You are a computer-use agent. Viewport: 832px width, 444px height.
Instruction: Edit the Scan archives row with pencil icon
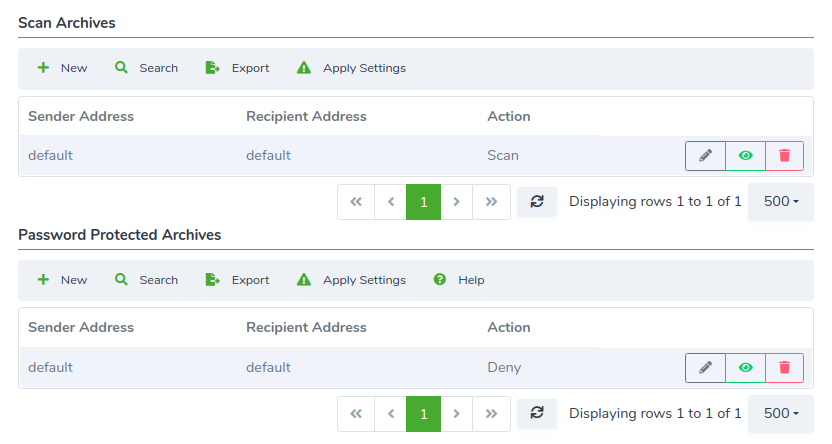(x=705, y=156)
